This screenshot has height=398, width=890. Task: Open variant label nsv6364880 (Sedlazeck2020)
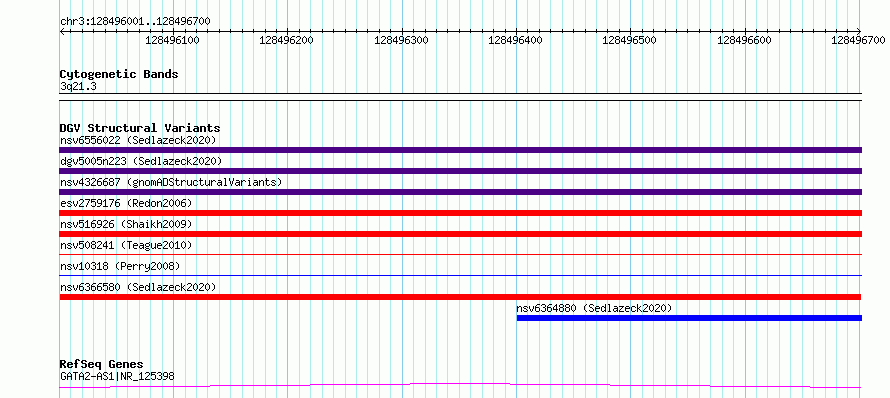pos(594,308)
